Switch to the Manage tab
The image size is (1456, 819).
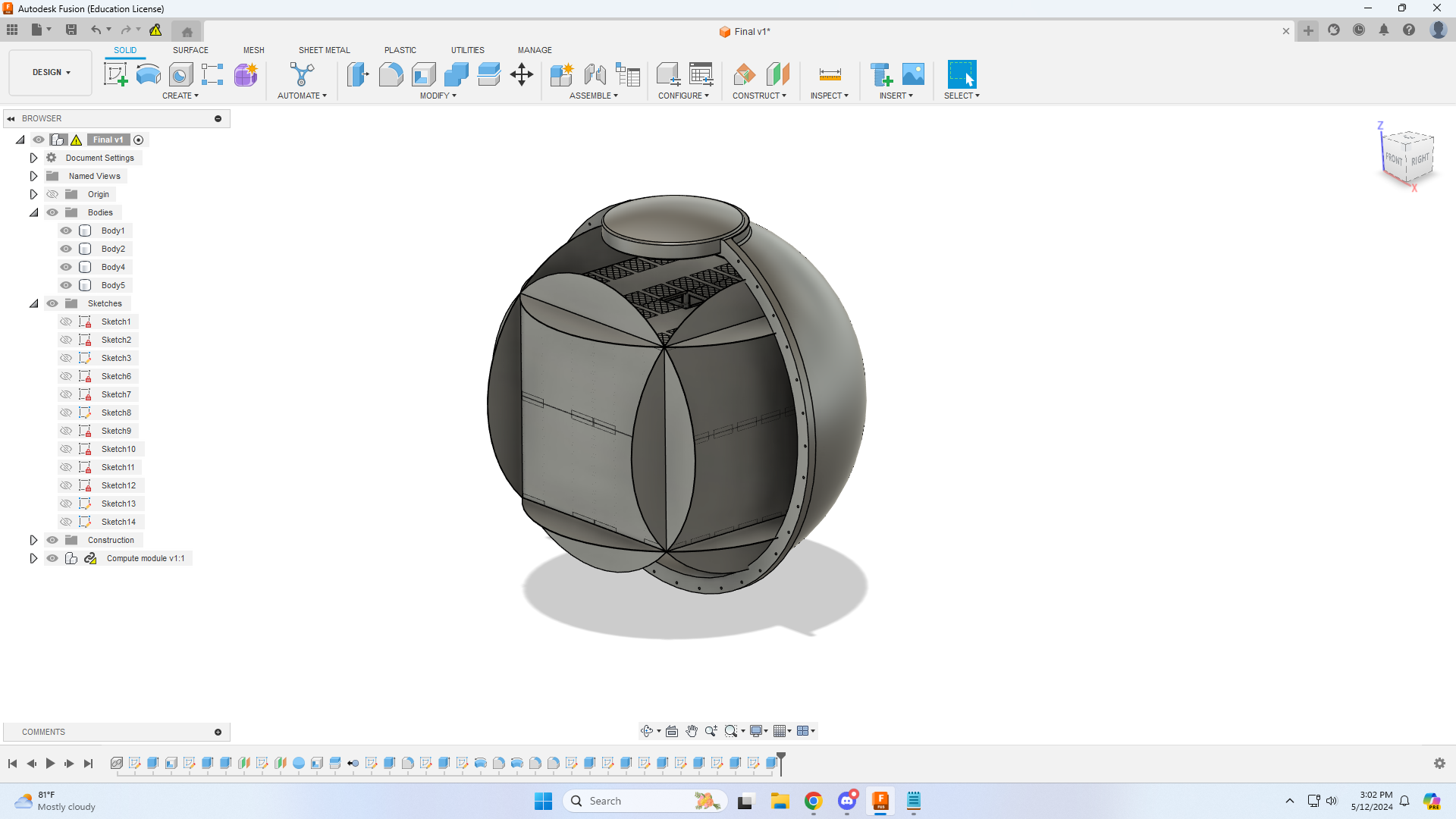pos(535,50)
